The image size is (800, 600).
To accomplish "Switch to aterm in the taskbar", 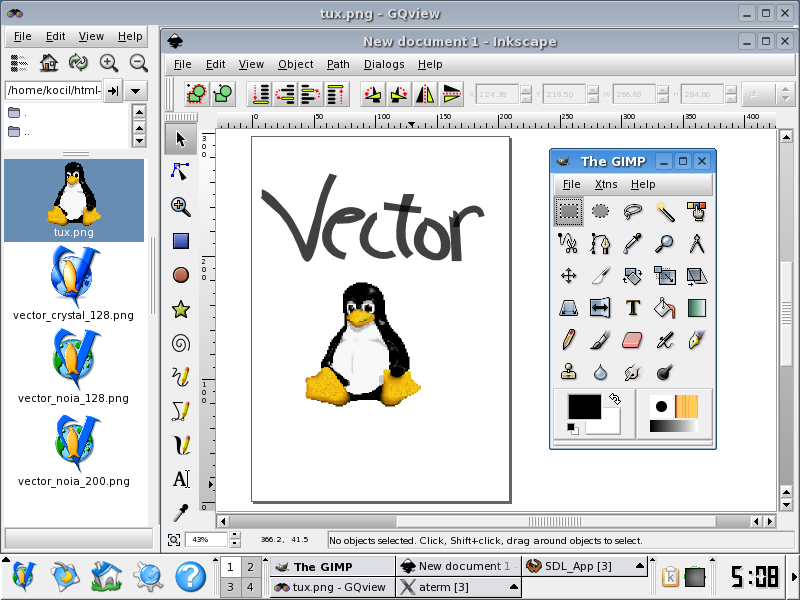I will coord(454,587).
